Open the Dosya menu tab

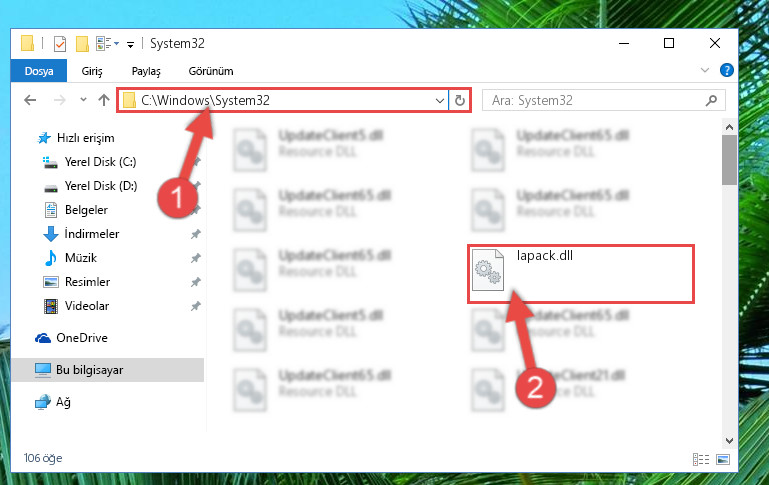pos(39,71)
